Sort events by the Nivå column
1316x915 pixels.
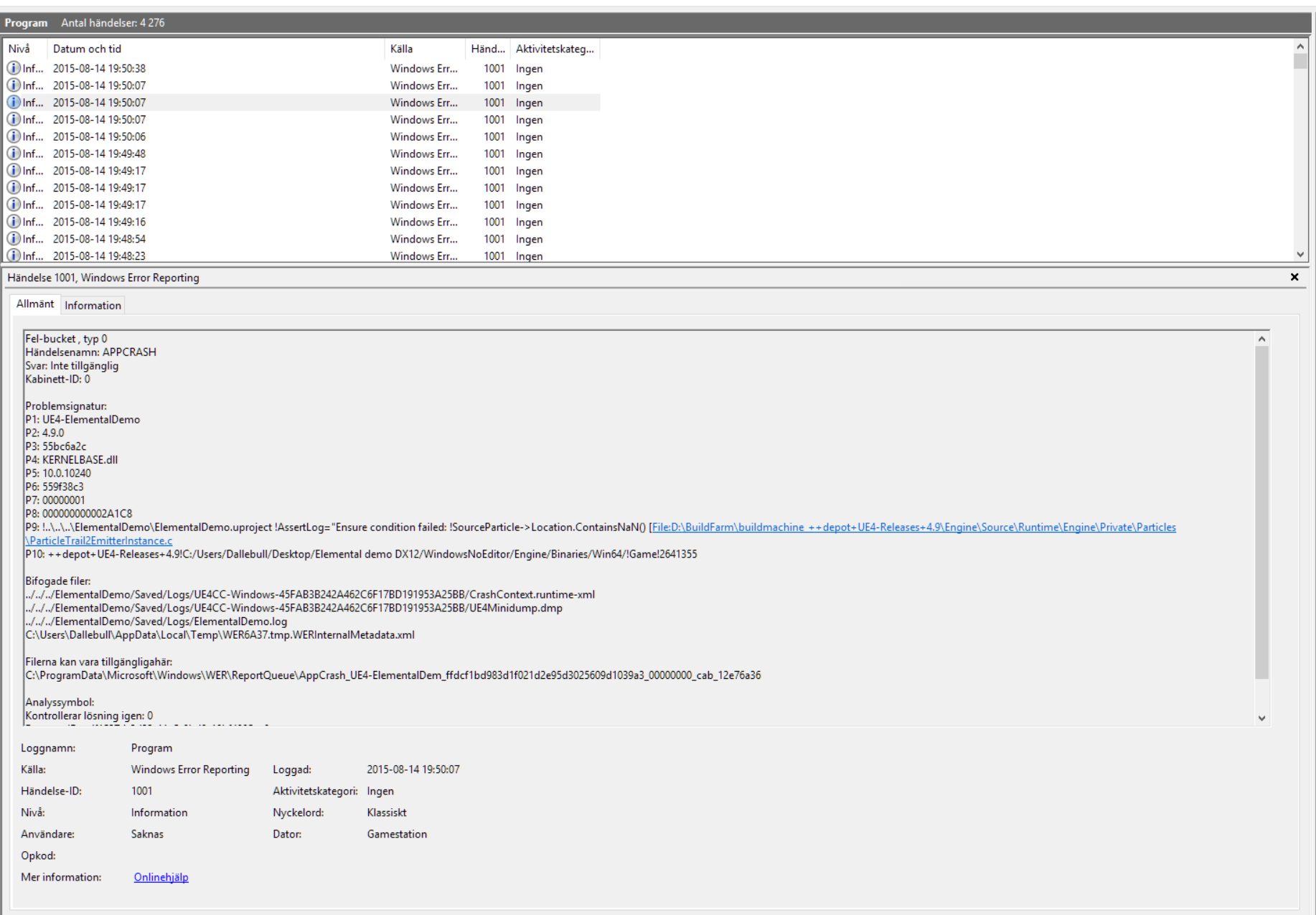click(x=26, y=49)
